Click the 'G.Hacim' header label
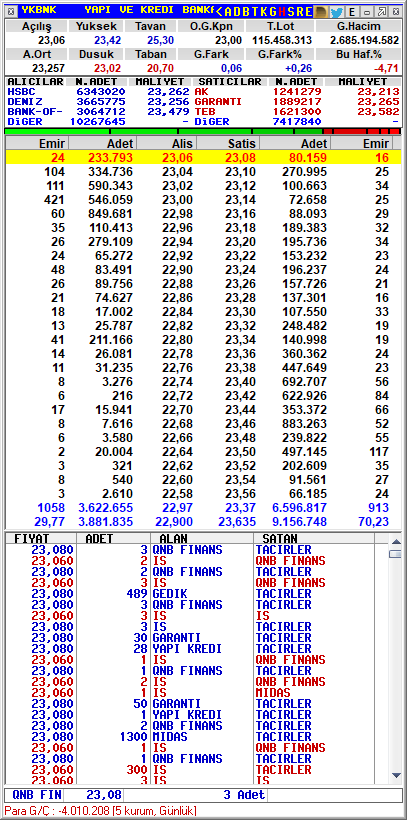The image size is (407, 820). 359,26
